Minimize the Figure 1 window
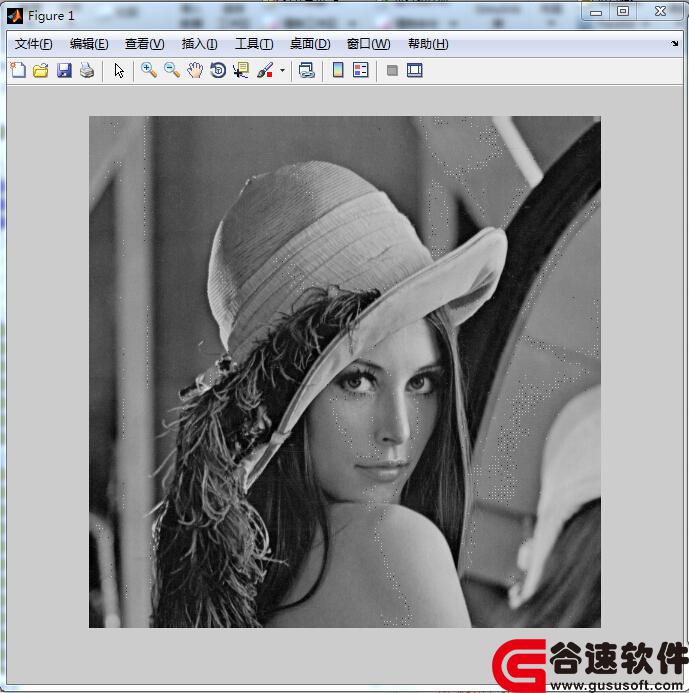Image resolution: width=689 pixels, height=693 pixels. coord(596,12)
